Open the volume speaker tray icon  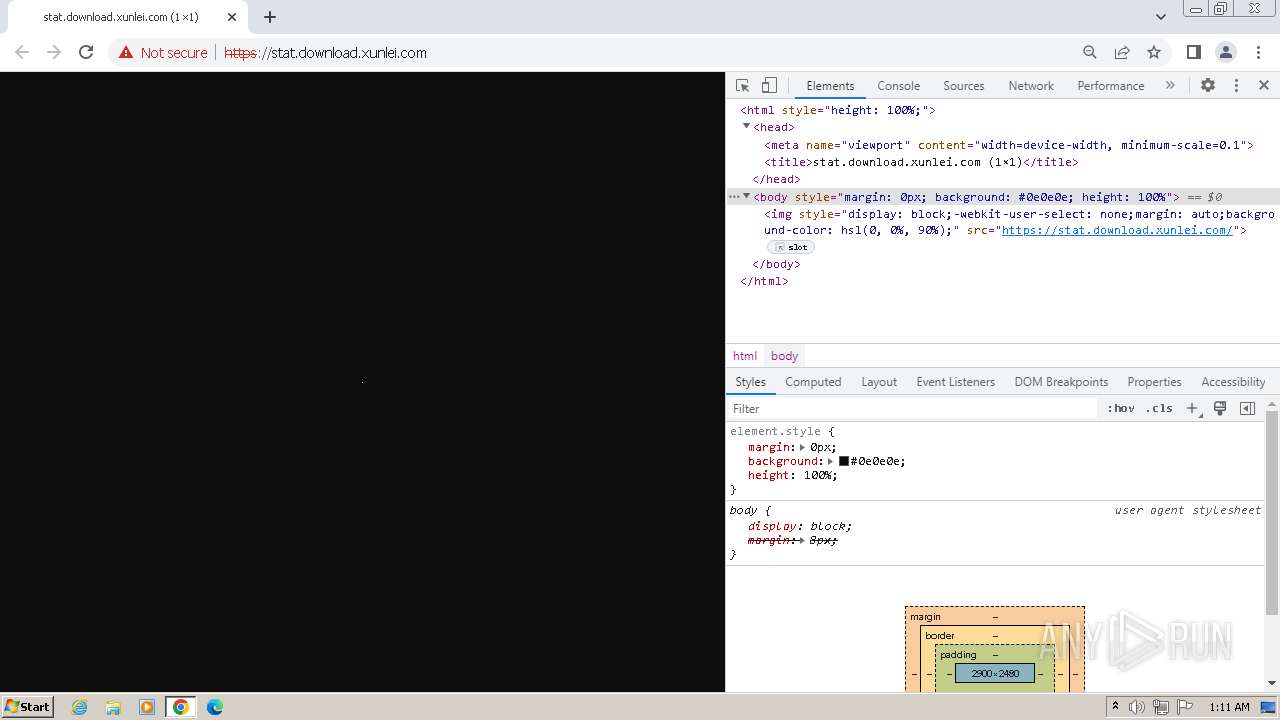(x=1137, y=707)
